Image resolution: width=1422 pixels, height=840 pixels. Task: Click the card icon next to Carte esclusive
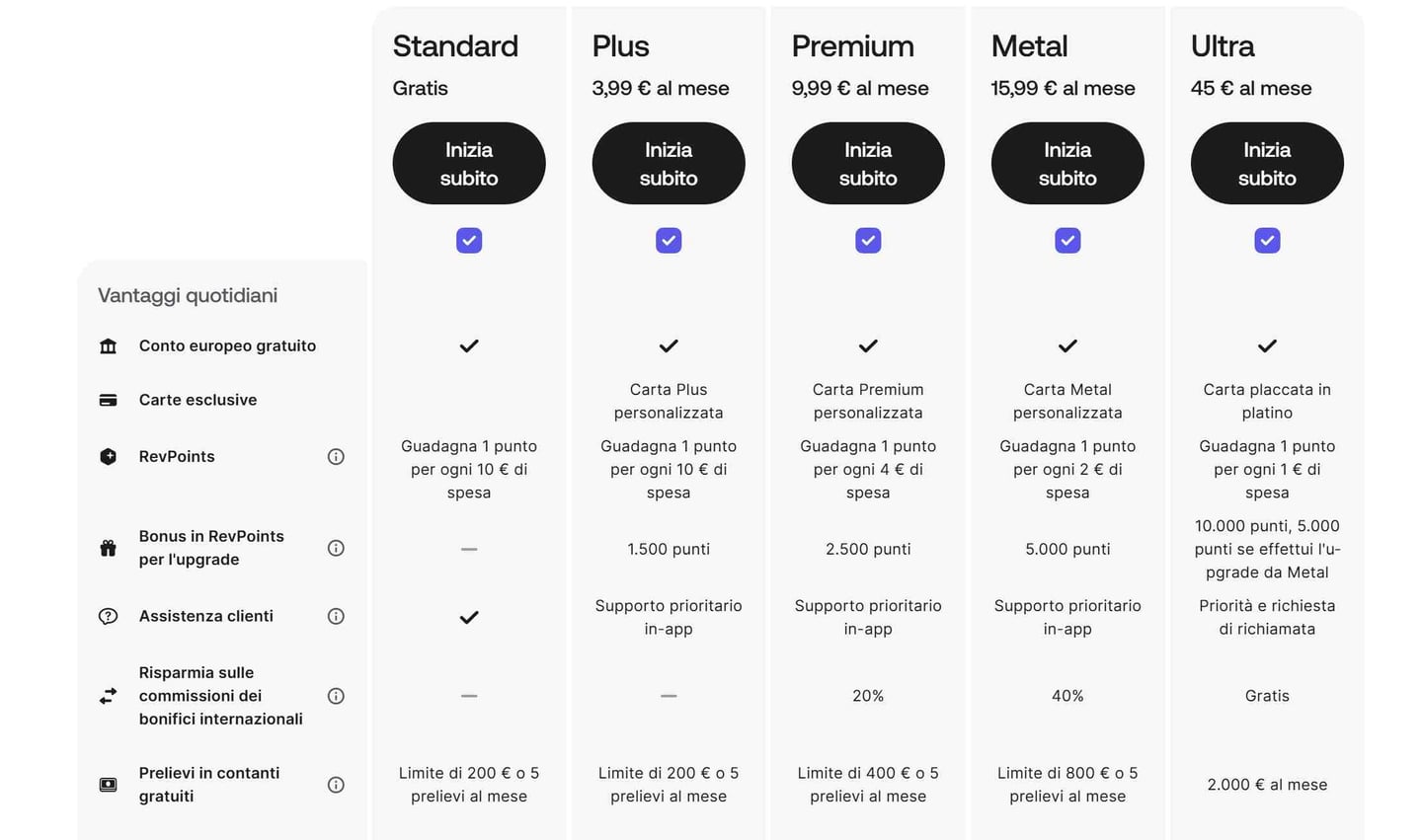coord(109,400)
